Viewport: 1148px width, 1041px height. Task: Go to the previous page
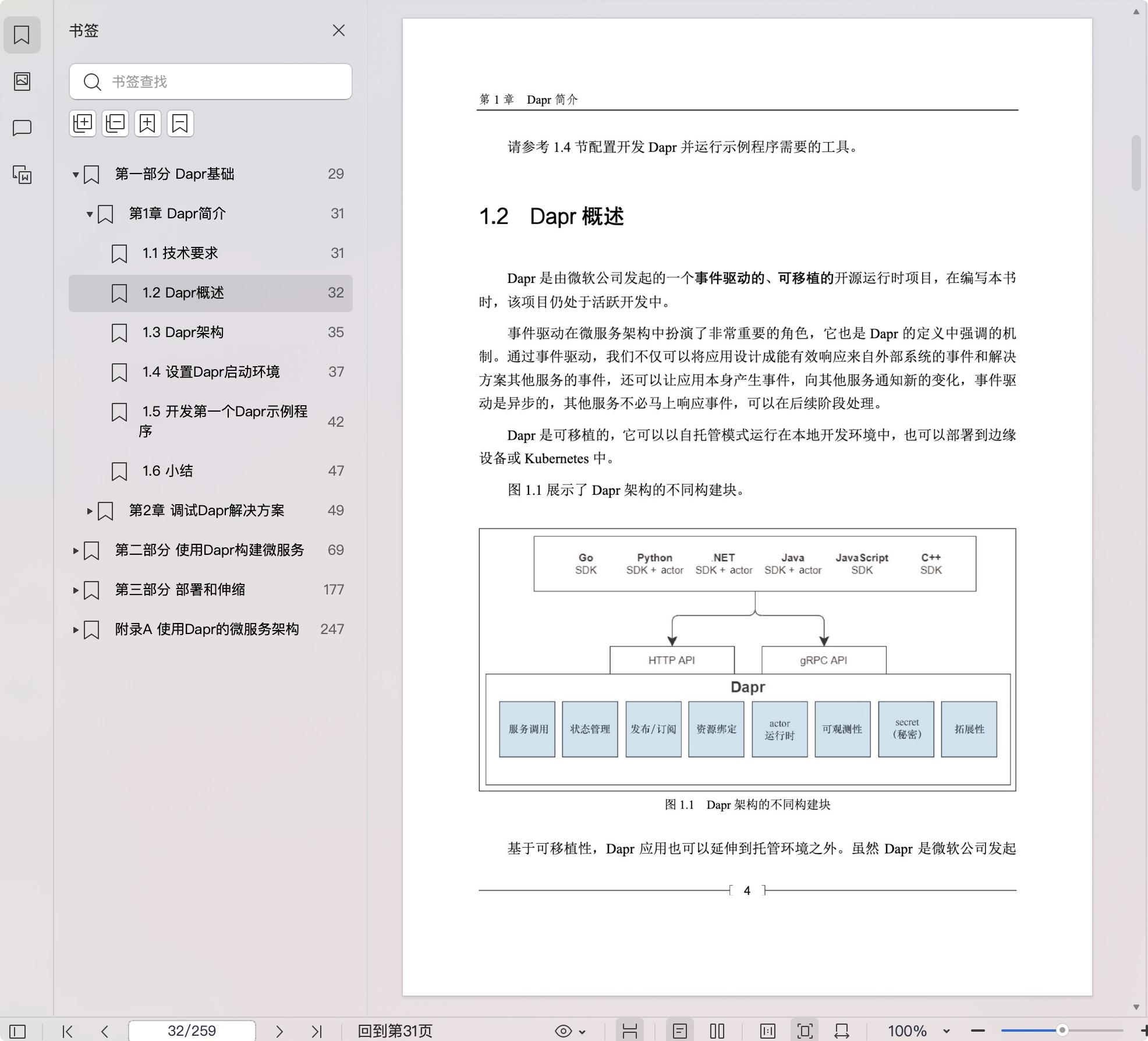tap(105, 1031)
